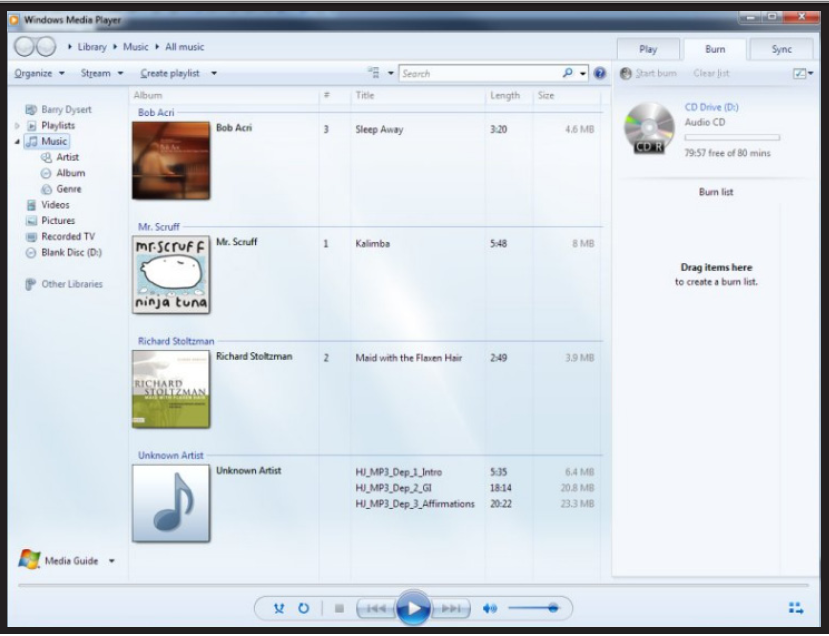This screenshot has height=636, width=829.
Task: Click the Search input field
Action: tap(480, 73)
